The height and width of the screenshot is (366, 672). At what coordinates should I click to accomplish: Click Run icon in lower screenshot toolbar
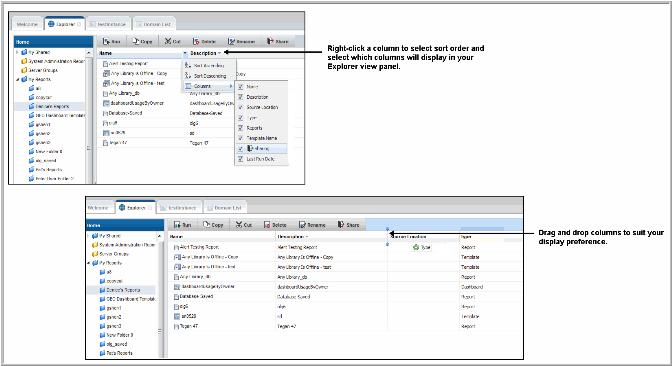tap(177, 225)
